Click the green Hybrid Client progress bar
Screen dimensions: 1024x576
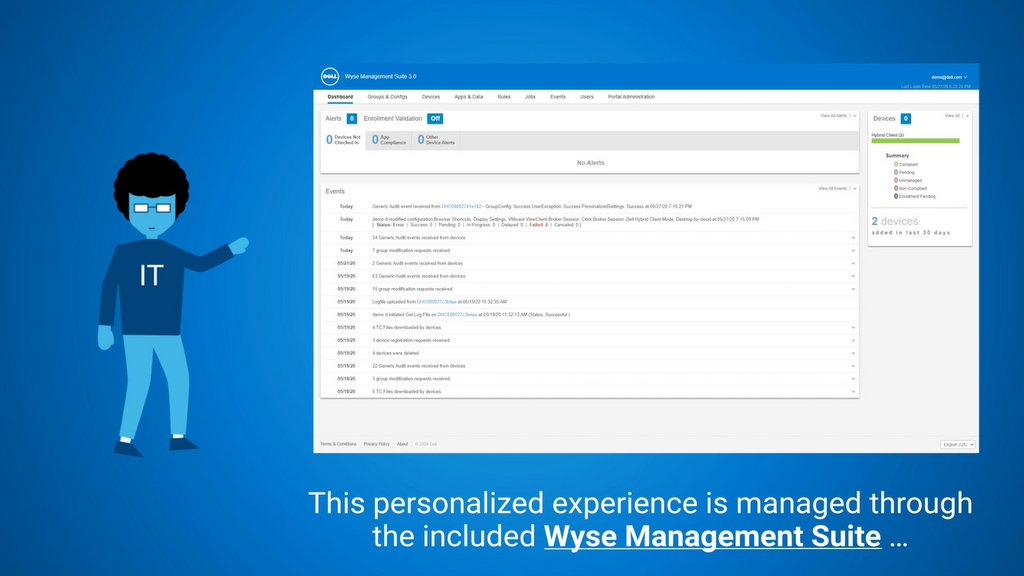[915, 140]
